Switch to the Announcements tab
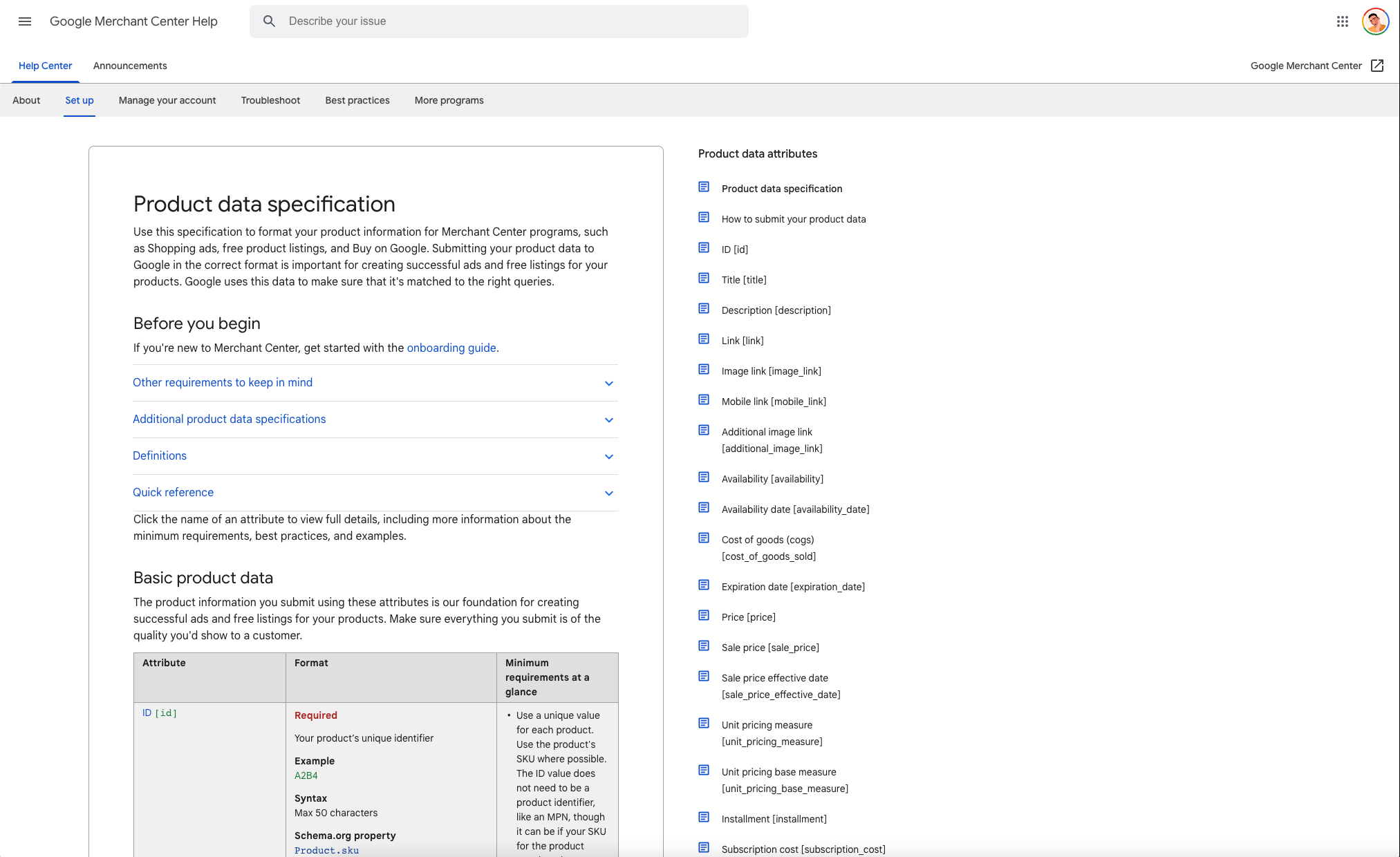 [130, 66]
